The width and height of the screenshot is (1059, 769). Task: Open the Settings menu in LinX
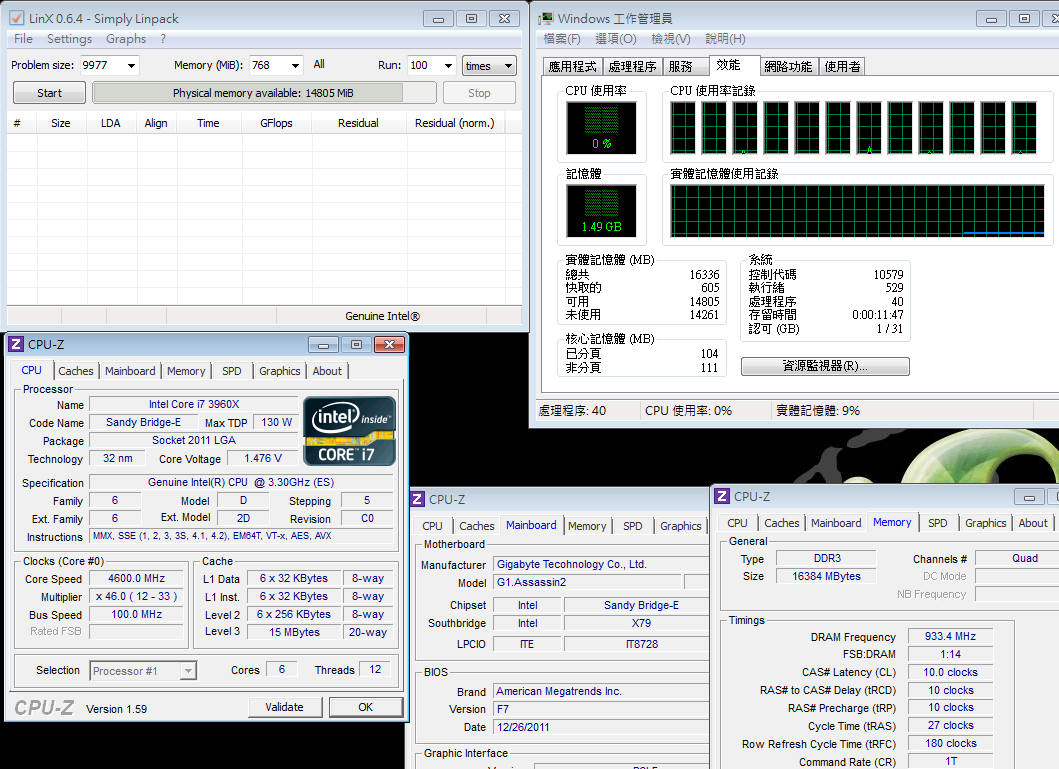click(69, 39)
